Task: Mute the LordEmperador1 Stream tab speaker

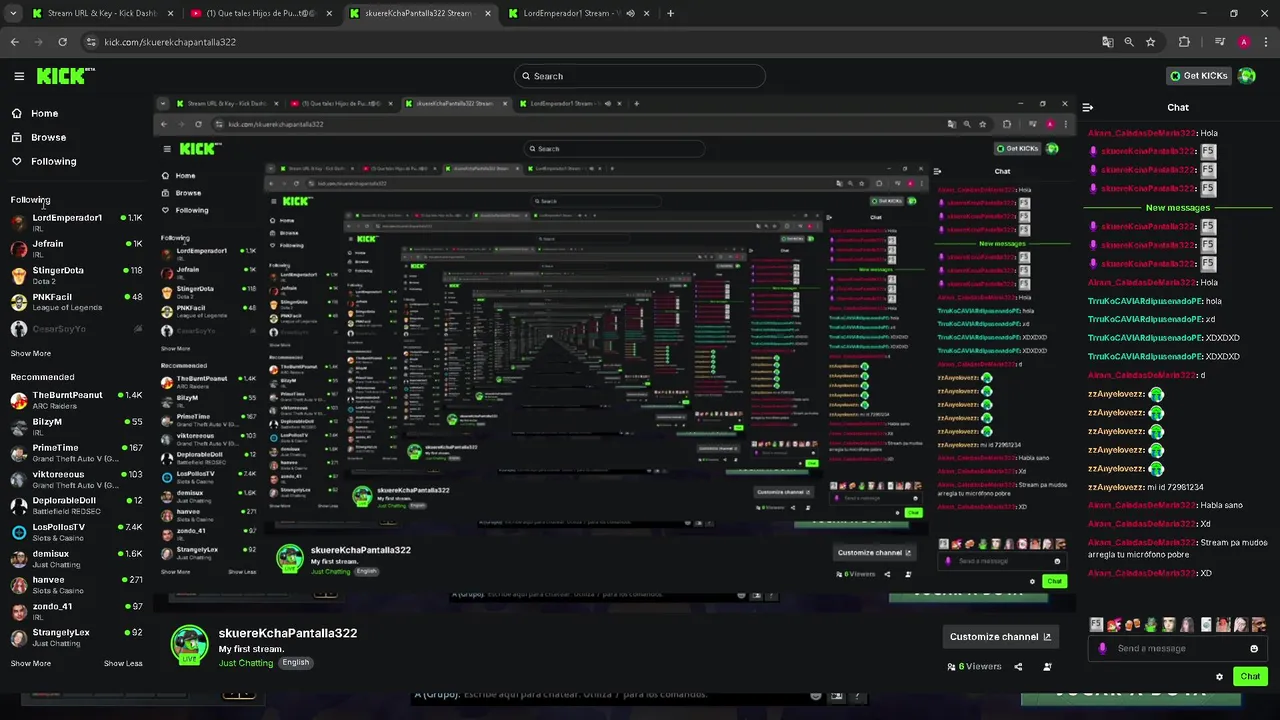Action: click(630, 13)
